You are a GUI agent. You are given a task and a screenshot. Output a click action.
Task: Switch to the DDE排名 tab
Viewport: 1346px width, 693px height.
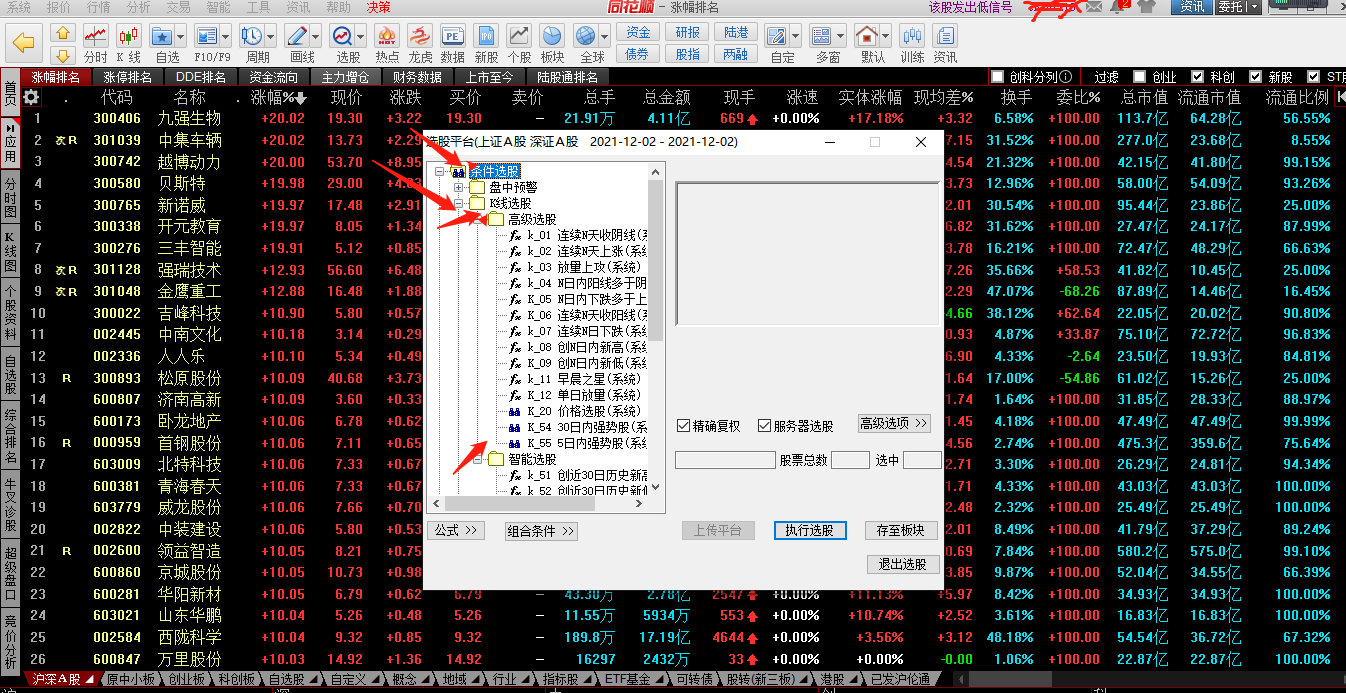200,77
